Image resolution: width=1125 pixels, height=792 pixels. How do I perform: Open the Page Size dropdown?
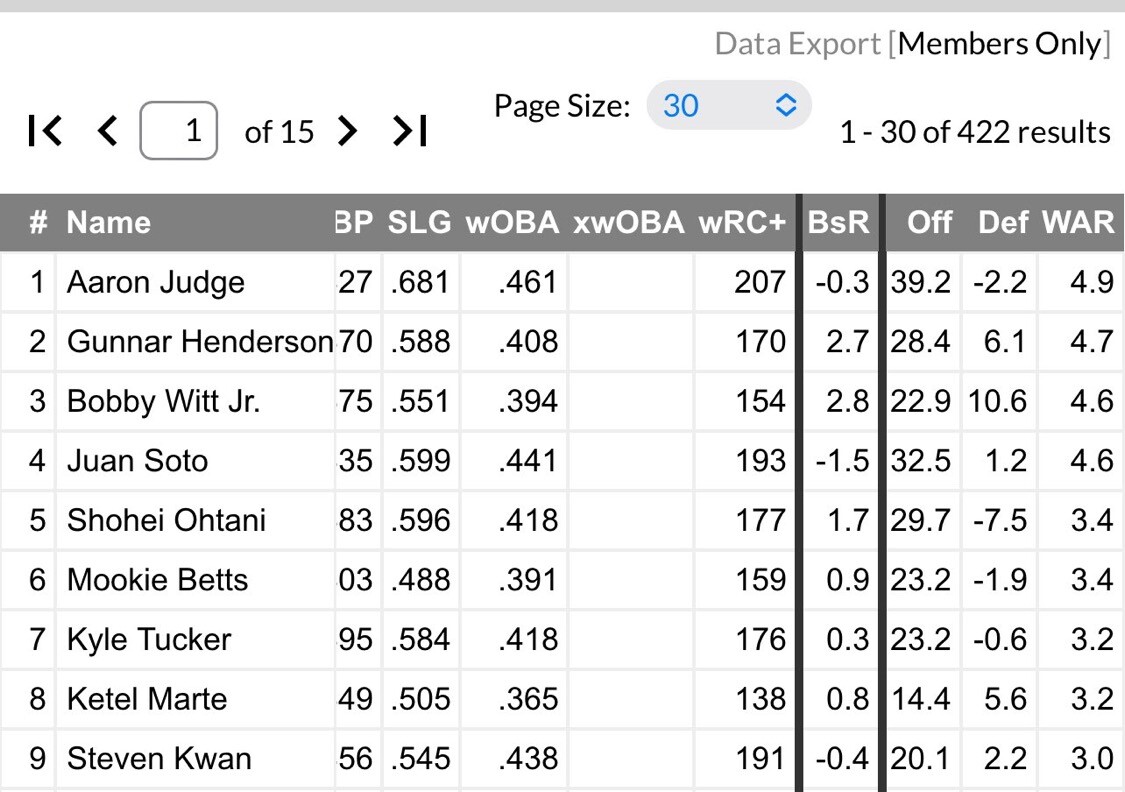click(729, 105)
